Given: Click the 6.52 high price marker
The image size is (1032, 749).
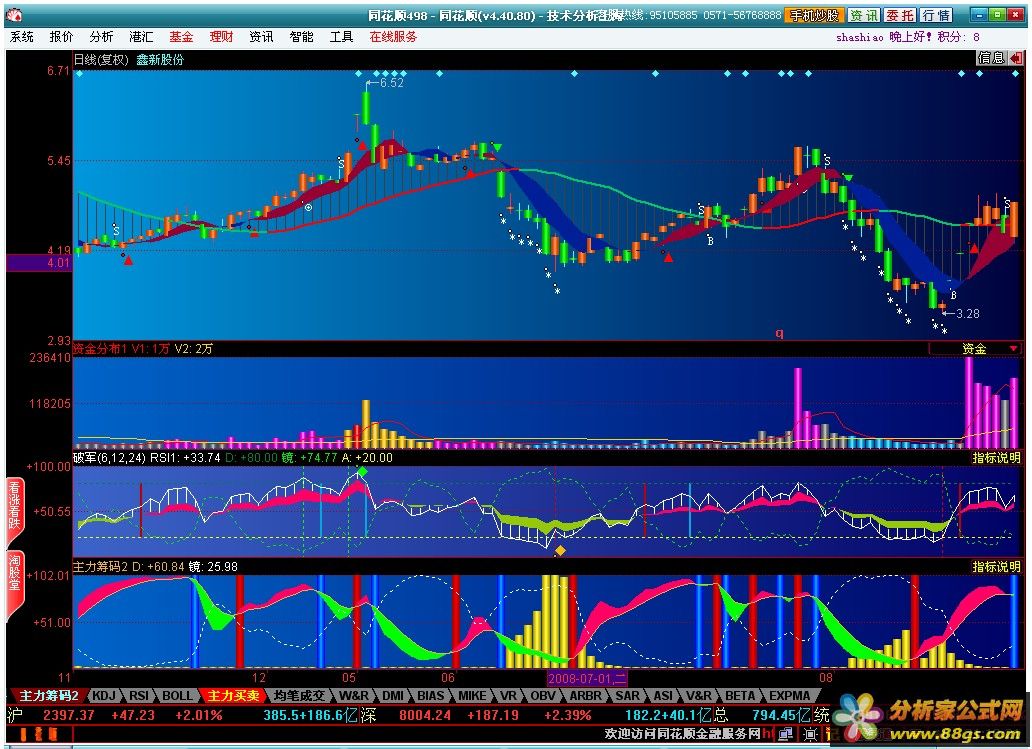Looking at the screenshot, I should tap(385, 83).
